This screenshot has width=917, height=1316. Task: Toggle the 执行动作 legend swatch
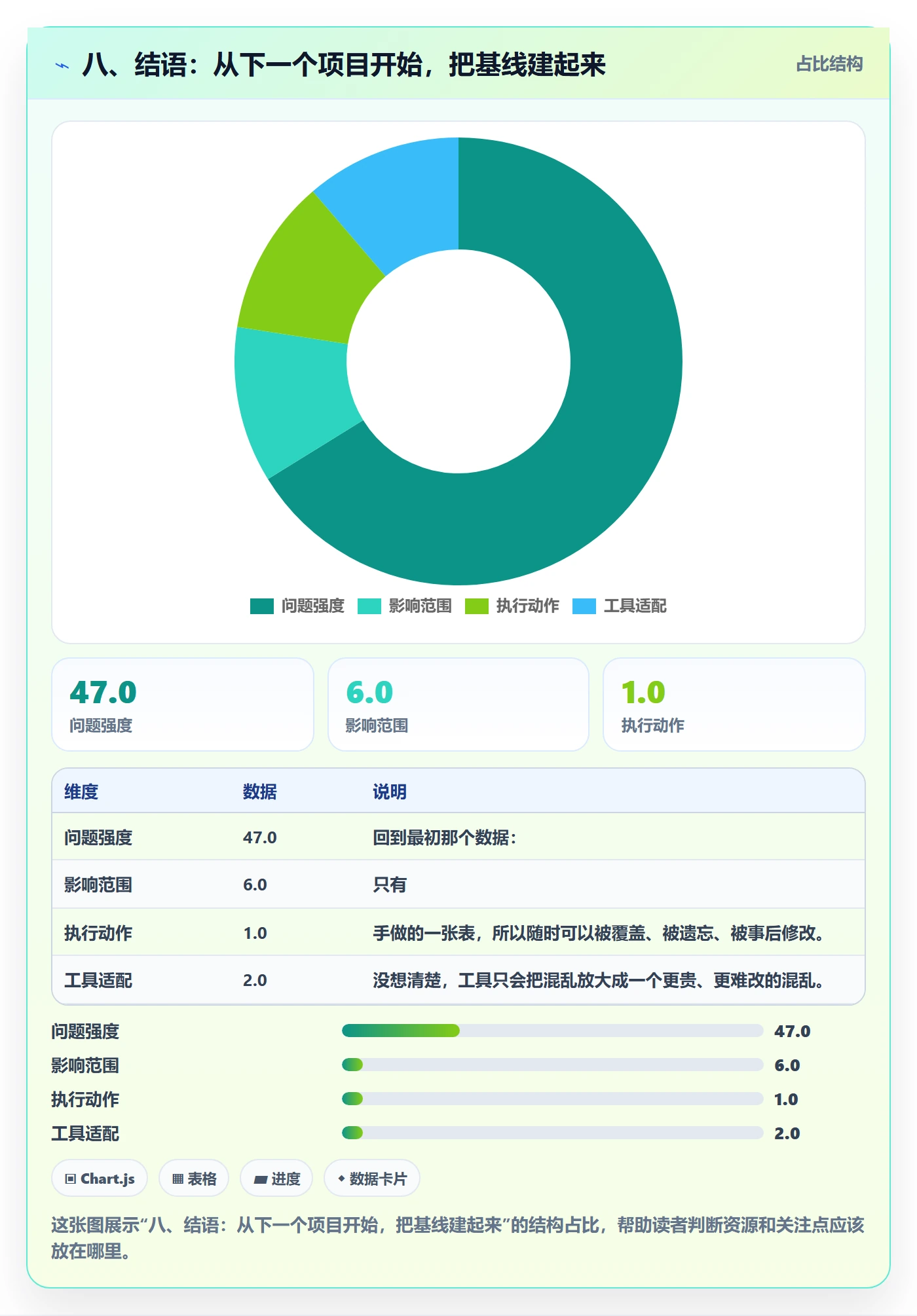tap(477, 606)
